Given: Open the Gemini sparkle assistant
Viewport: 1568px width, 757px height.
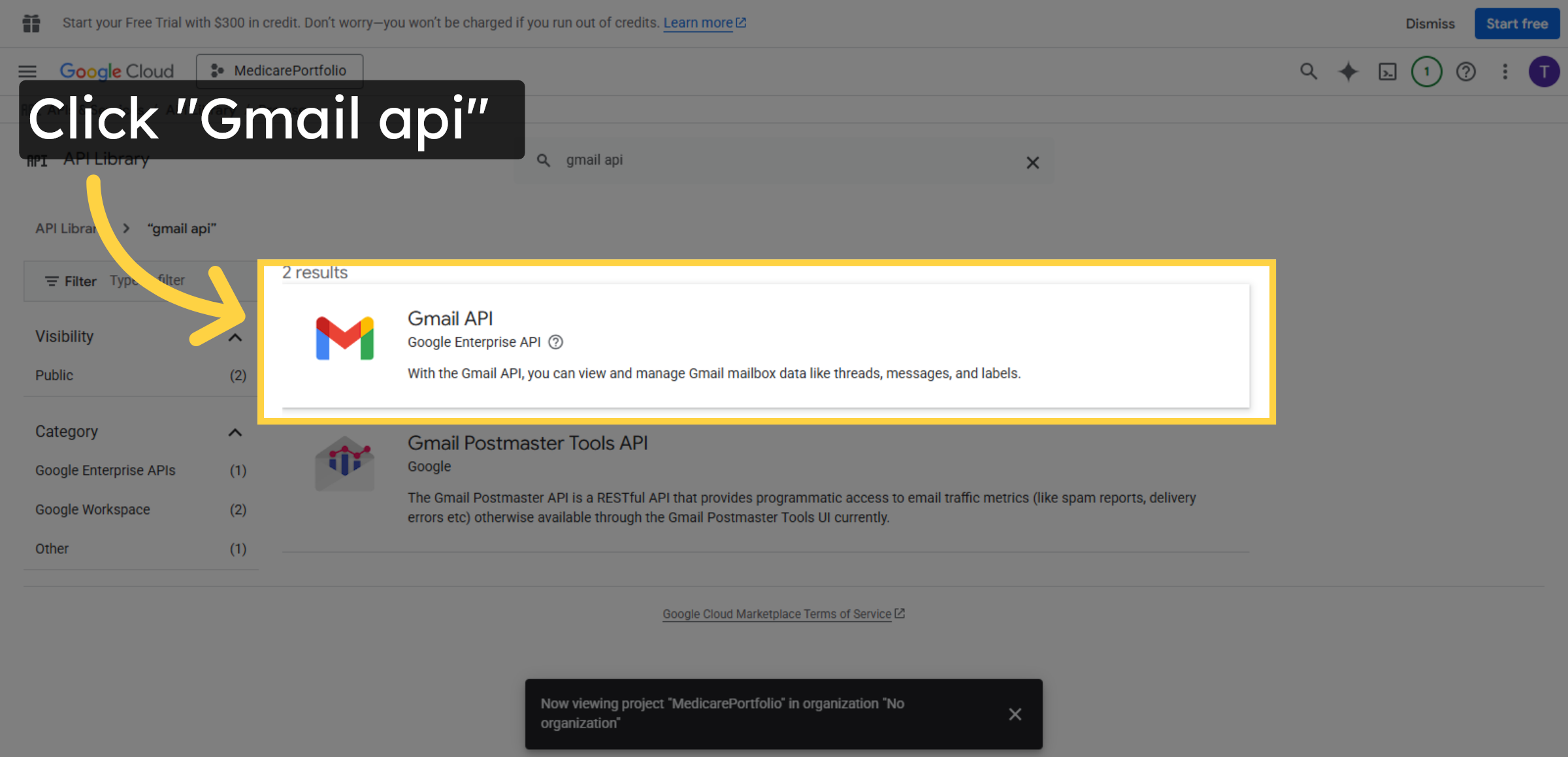Looking at the screenshot, I should [x=1348, y=72].
